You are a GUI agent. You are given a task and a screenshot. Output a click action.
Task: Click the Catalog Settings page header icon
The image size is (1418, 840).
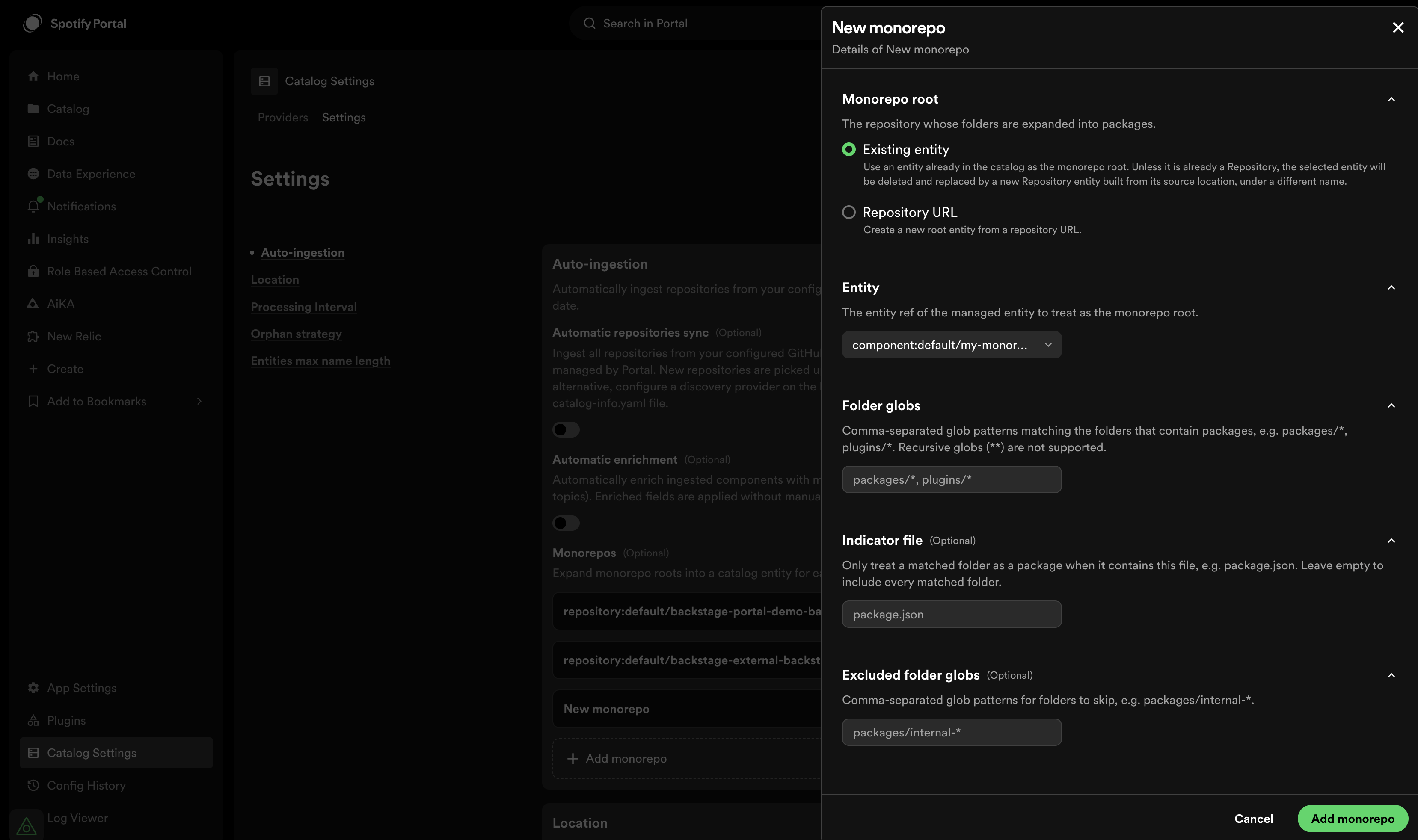coord(264,81)
